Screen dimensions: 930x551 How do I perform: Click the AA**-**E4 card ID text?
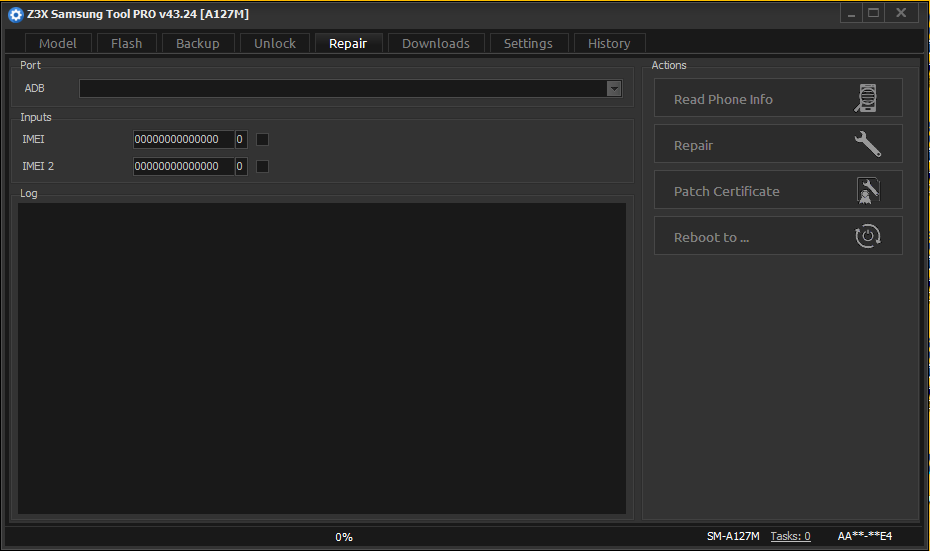point(865,536)
